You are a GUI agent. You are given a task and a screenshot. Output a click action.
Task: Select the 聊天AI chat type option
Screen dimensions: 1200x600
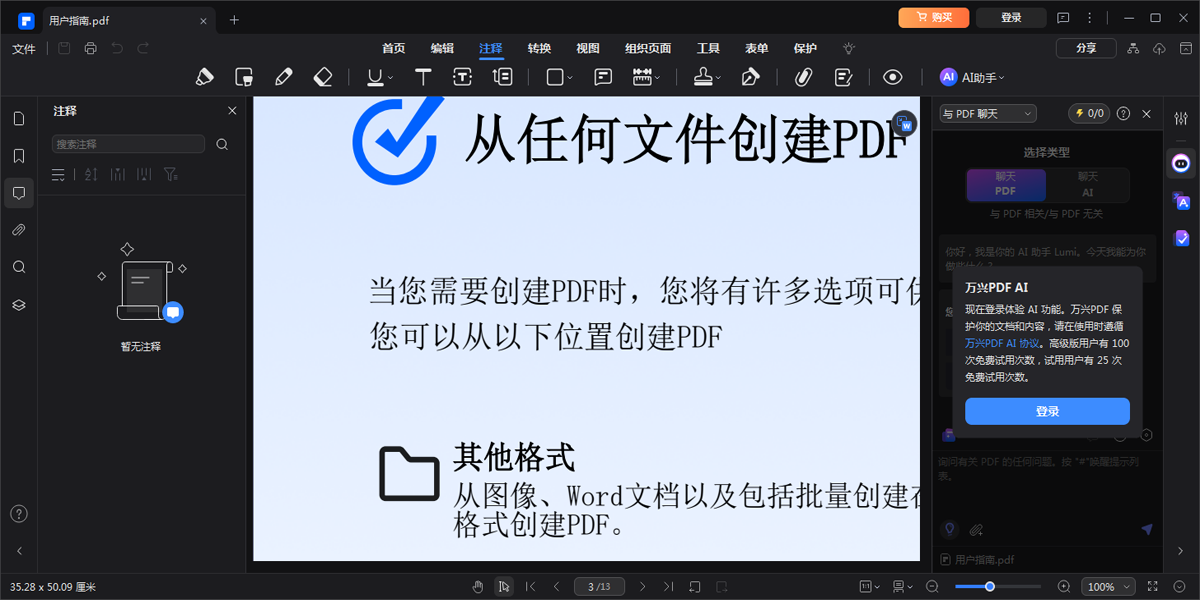point(1087,185)
